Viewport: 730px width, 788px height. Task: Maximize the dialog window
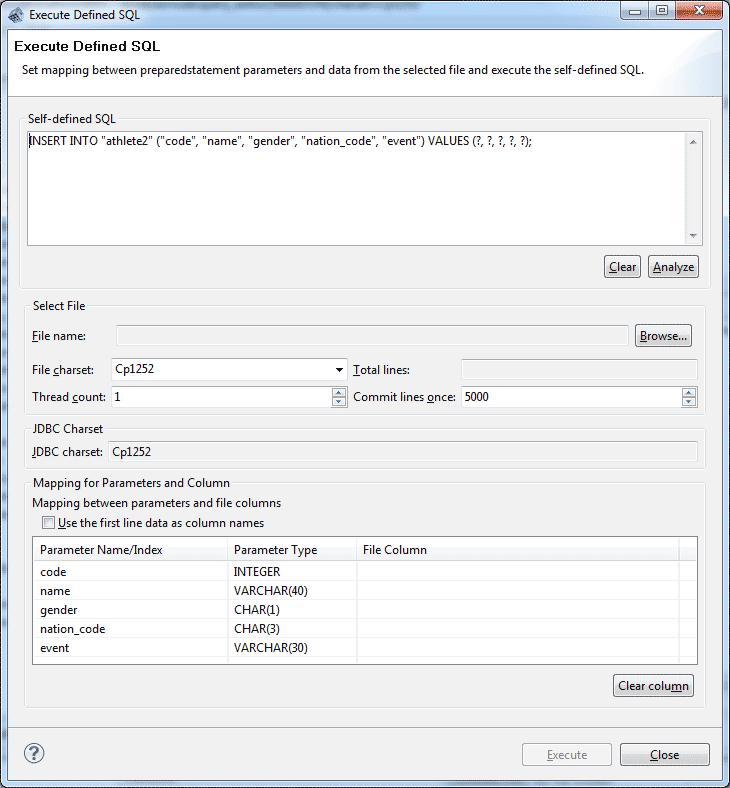[x=662, y=12]
